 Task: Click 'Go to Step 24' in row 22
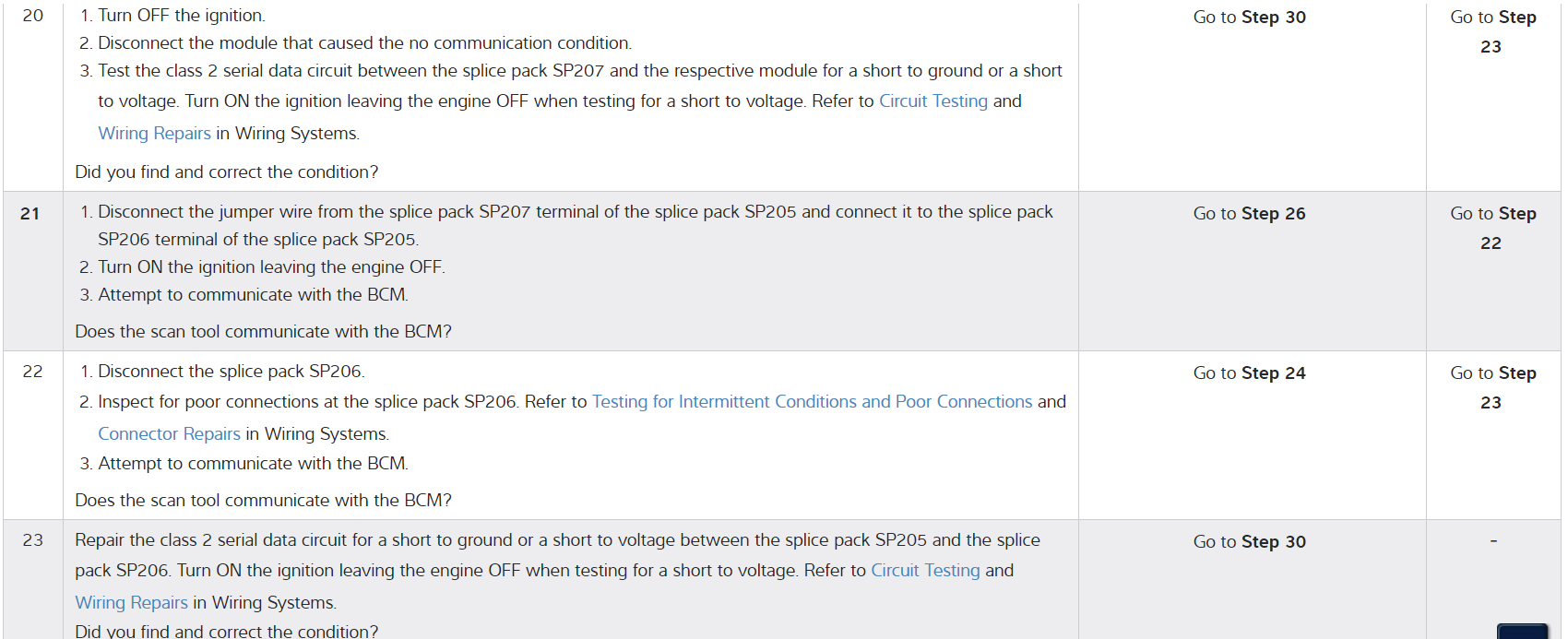tap(1249, 373)
